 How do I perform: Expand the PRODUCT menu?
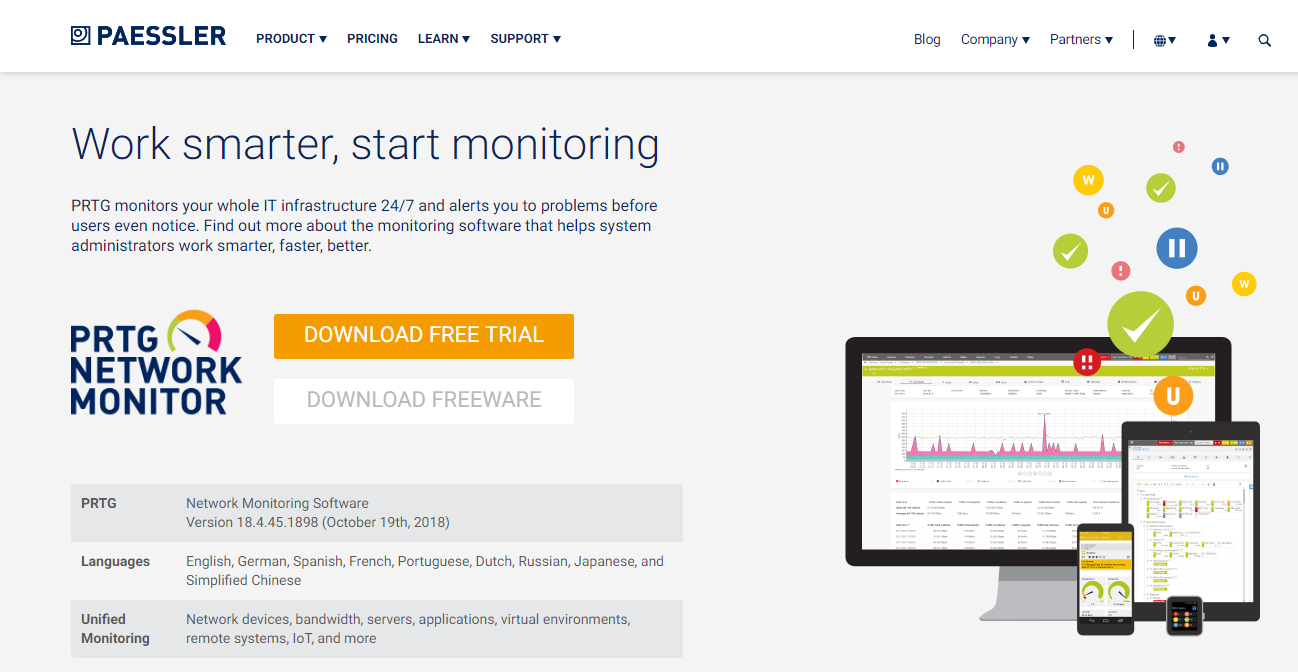tap(291, 39)
